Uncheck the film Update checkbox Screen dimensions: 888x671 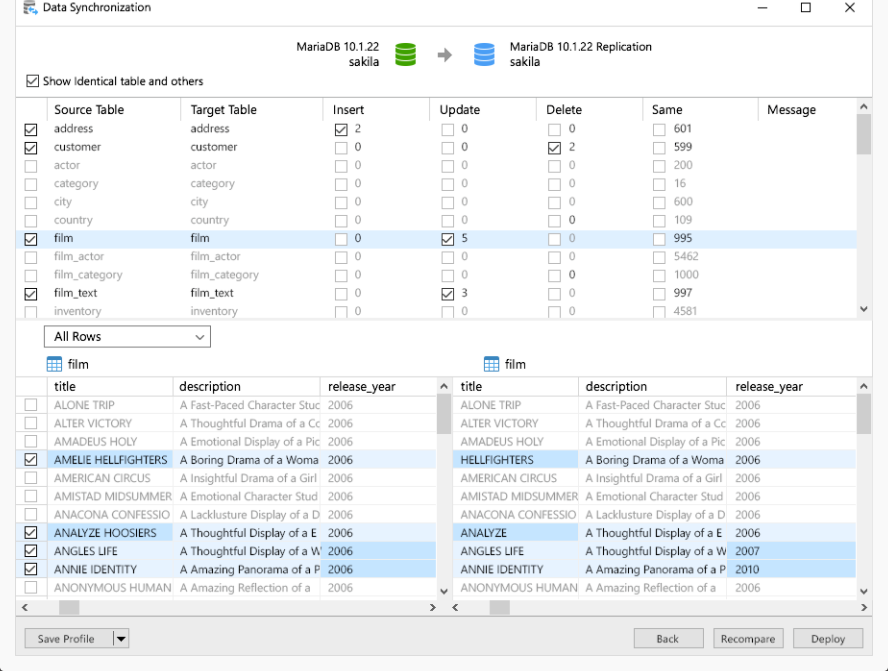tap(448, 239)
